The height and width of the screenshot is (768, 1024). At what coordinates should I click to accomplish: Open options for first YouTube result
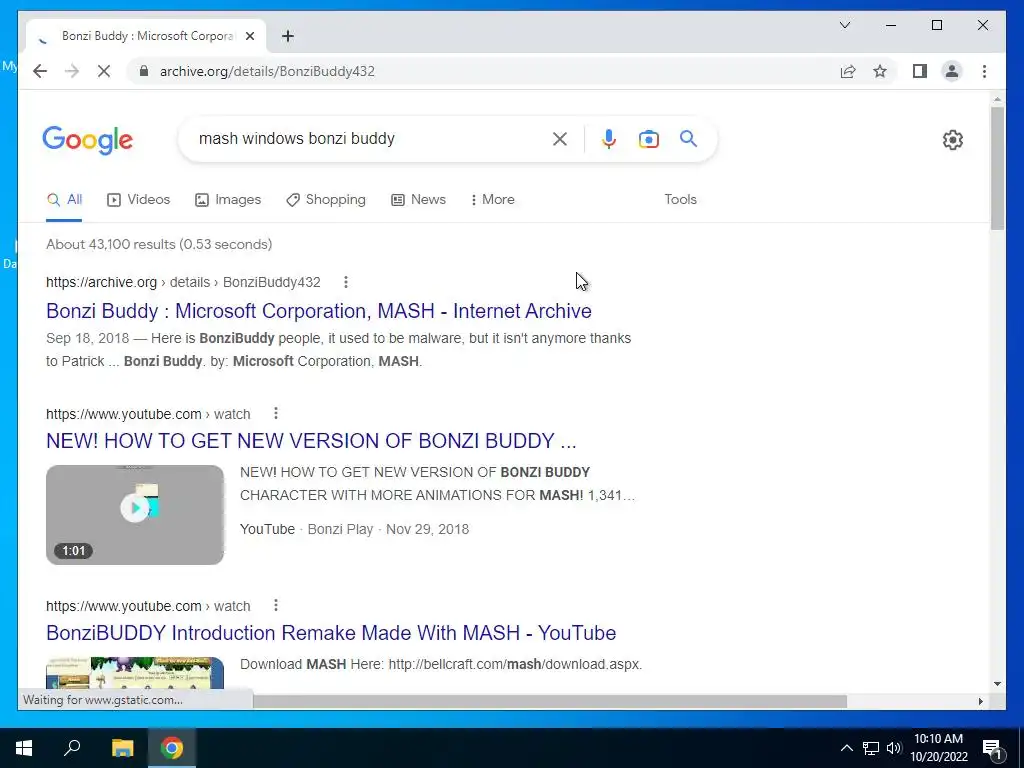pyautogui.click(x=276, y=413)
